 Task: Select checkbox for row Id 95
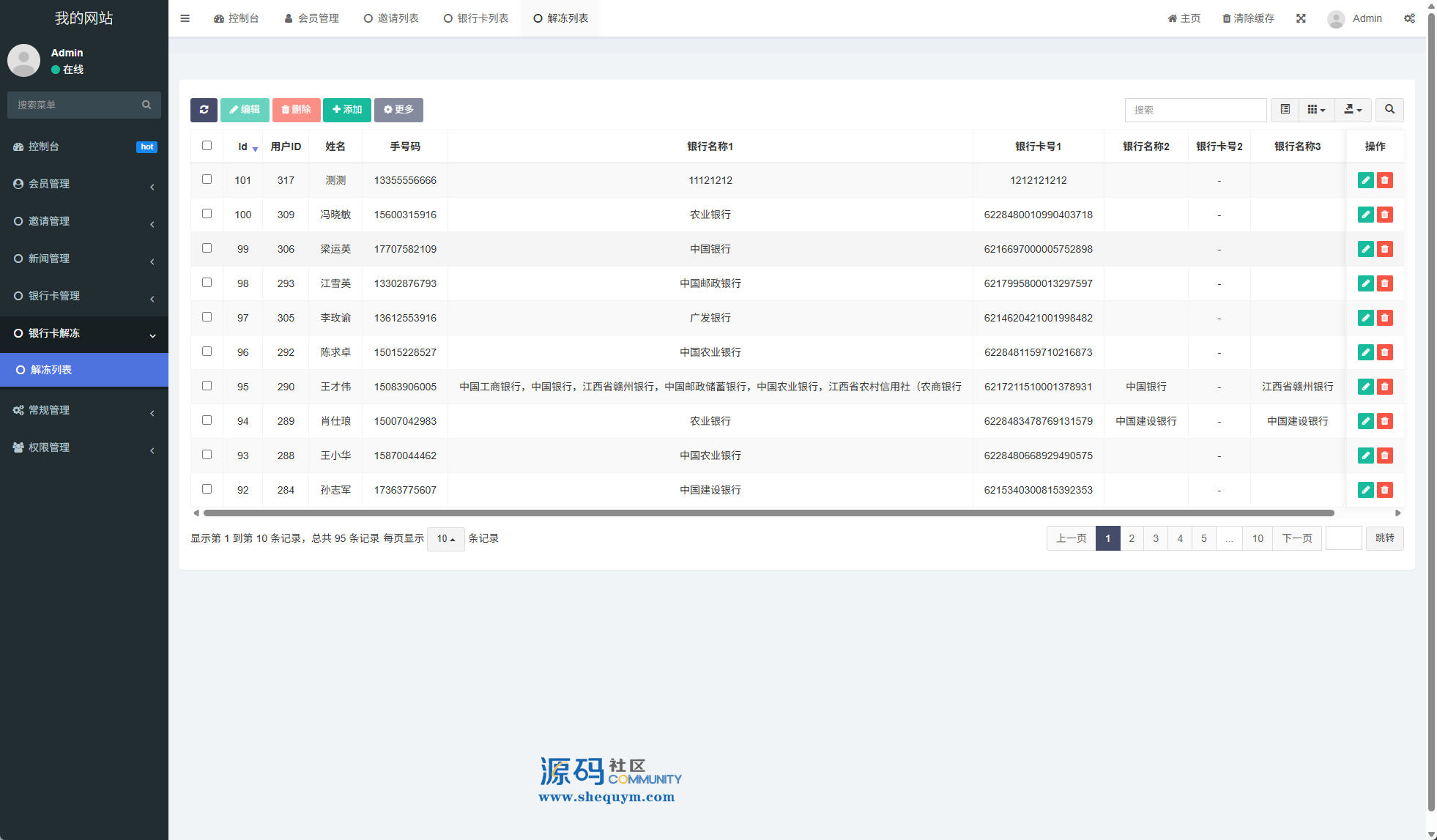pyautogui.click(x=207, y=386)
